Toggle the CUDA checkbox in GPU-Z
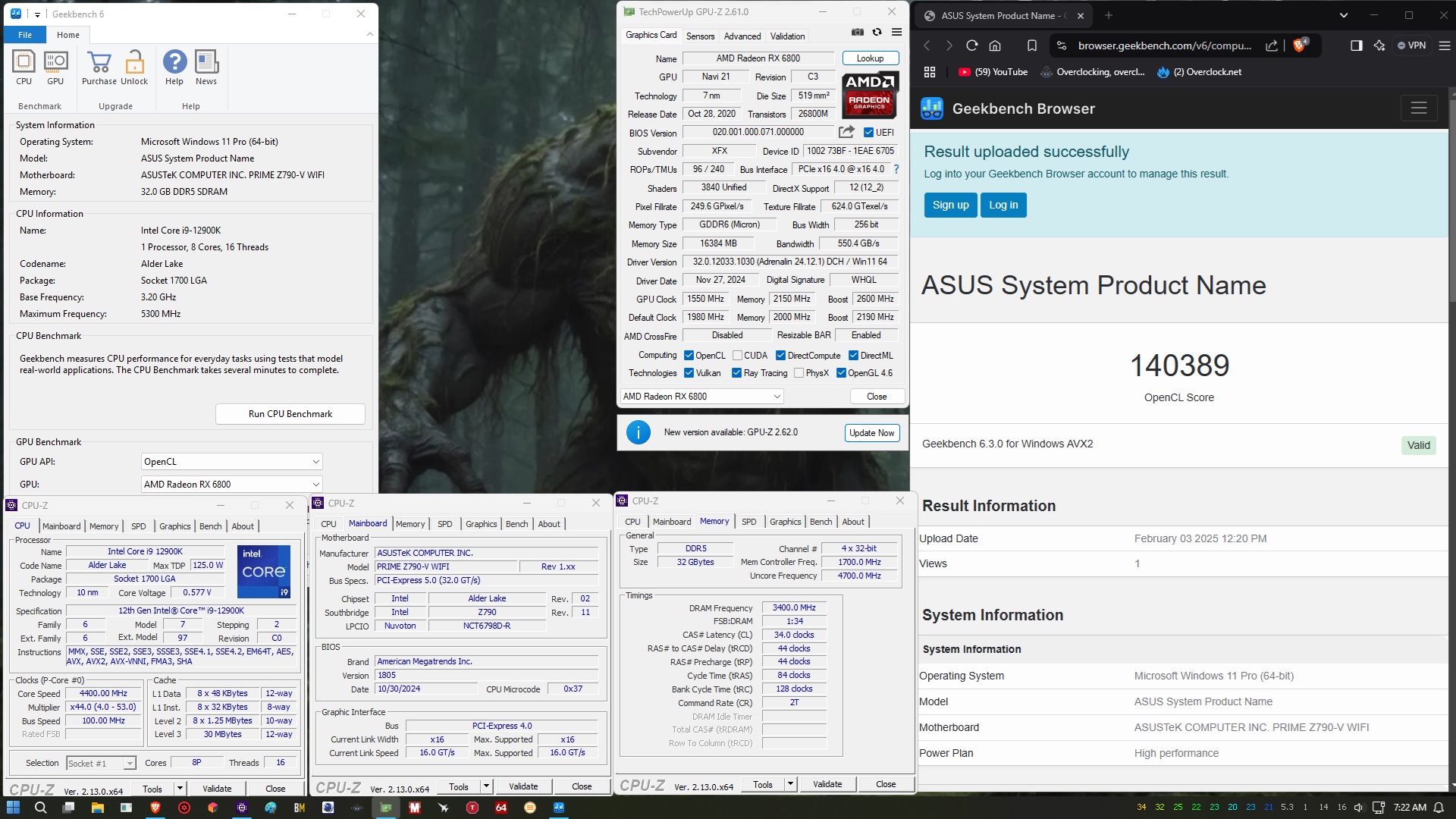Viewport: 1456px width, 819px height. tap(737, 356)
